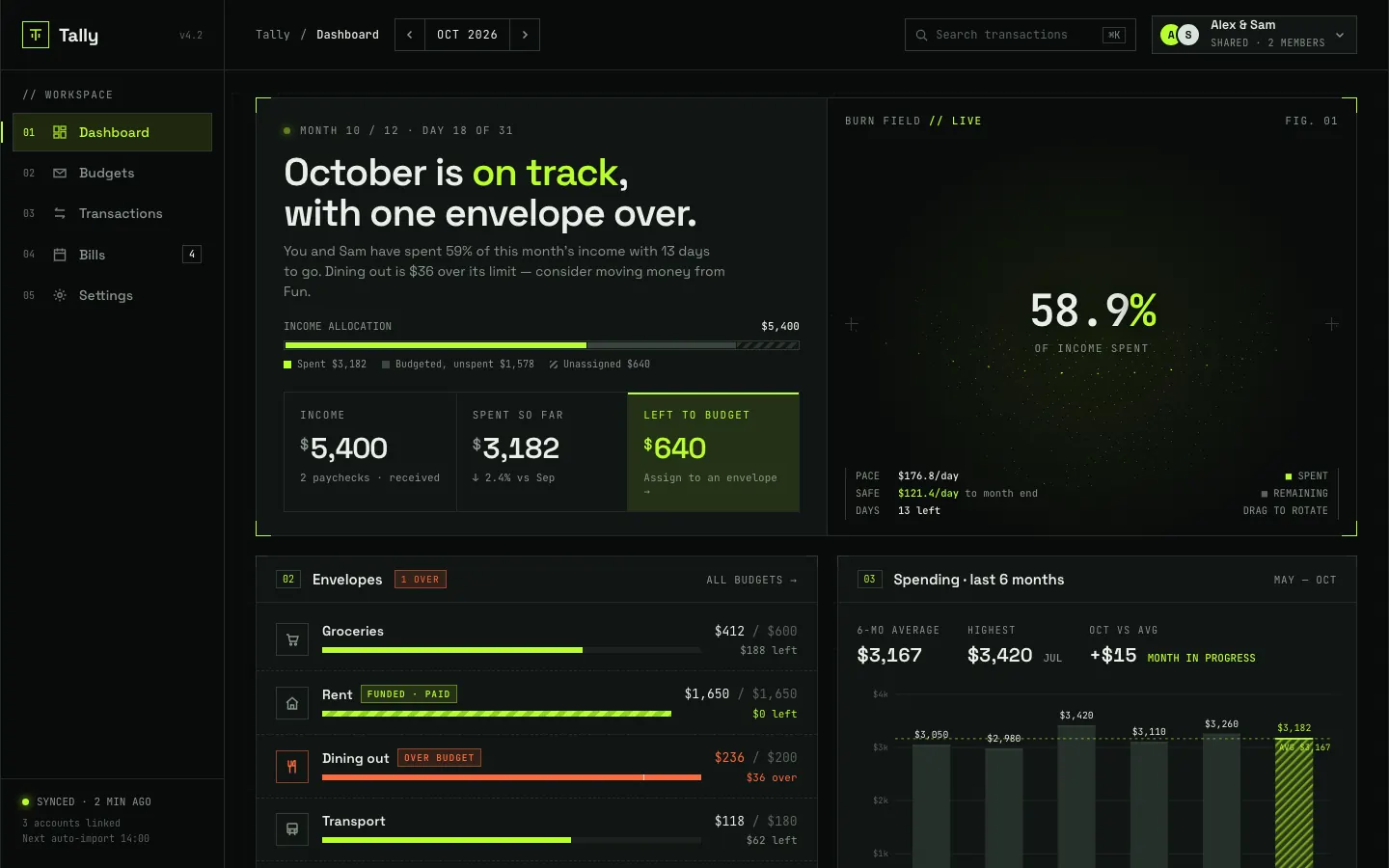The width and height of the screenshot is (1389, 868).
Task: Click the burn field SPENT legend marker
Action: pos(1289,476)
